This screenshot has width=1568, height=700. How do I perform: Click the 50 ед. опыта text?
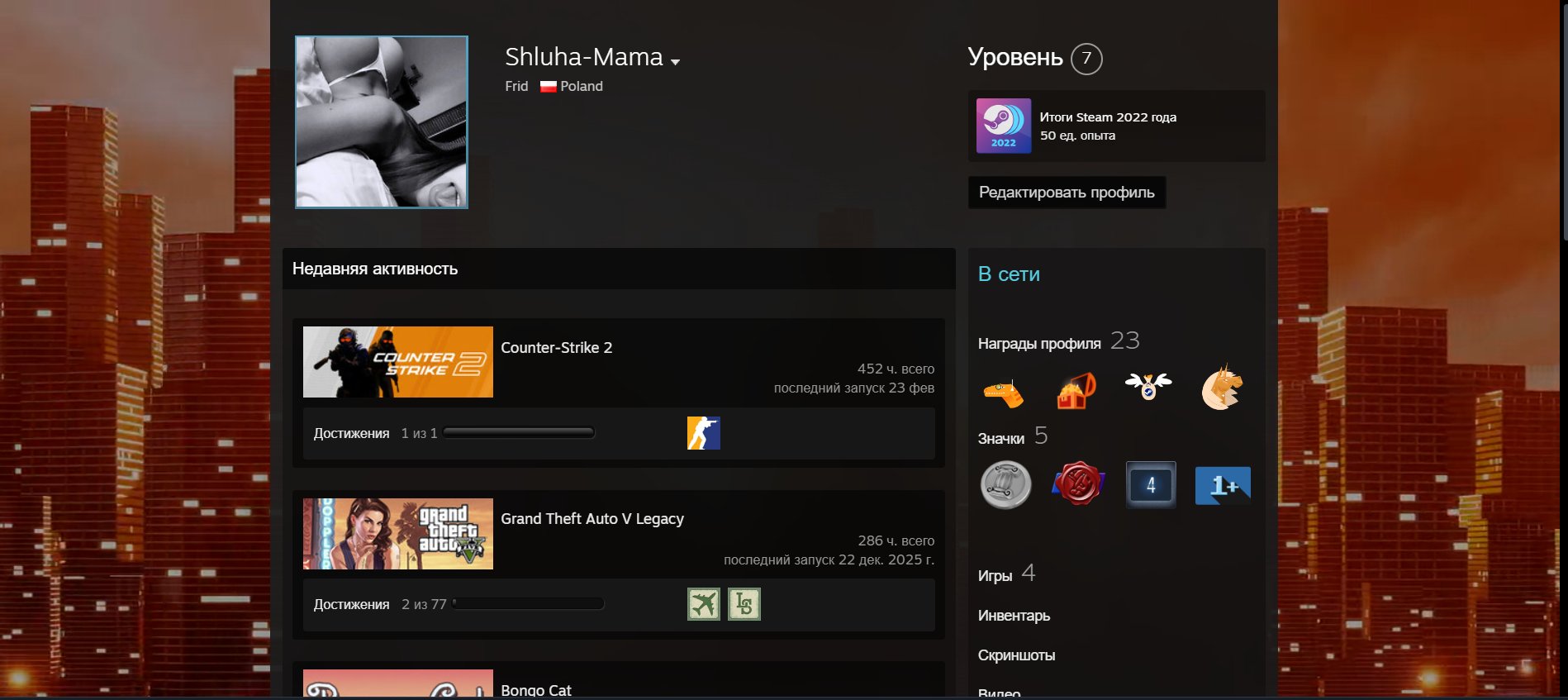[1077, 136]
